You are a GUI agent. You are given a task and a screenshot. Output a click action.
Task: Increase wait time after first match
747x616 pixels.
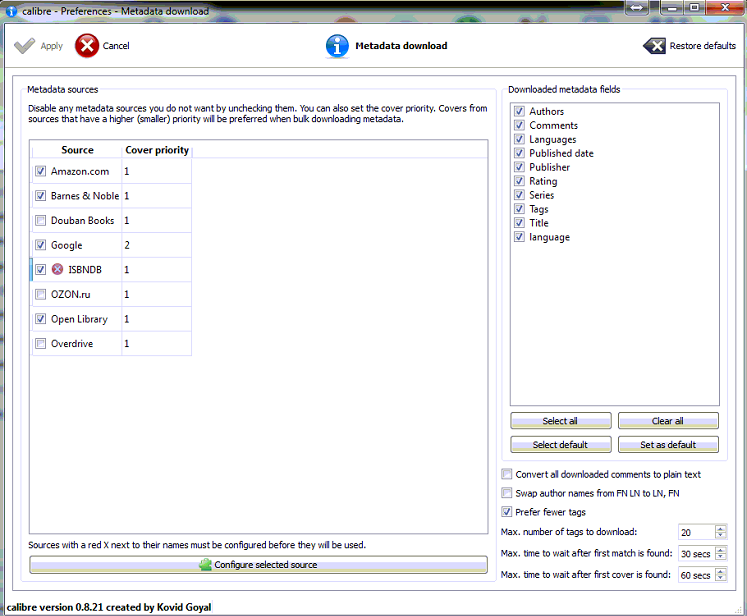click(721, 549)
